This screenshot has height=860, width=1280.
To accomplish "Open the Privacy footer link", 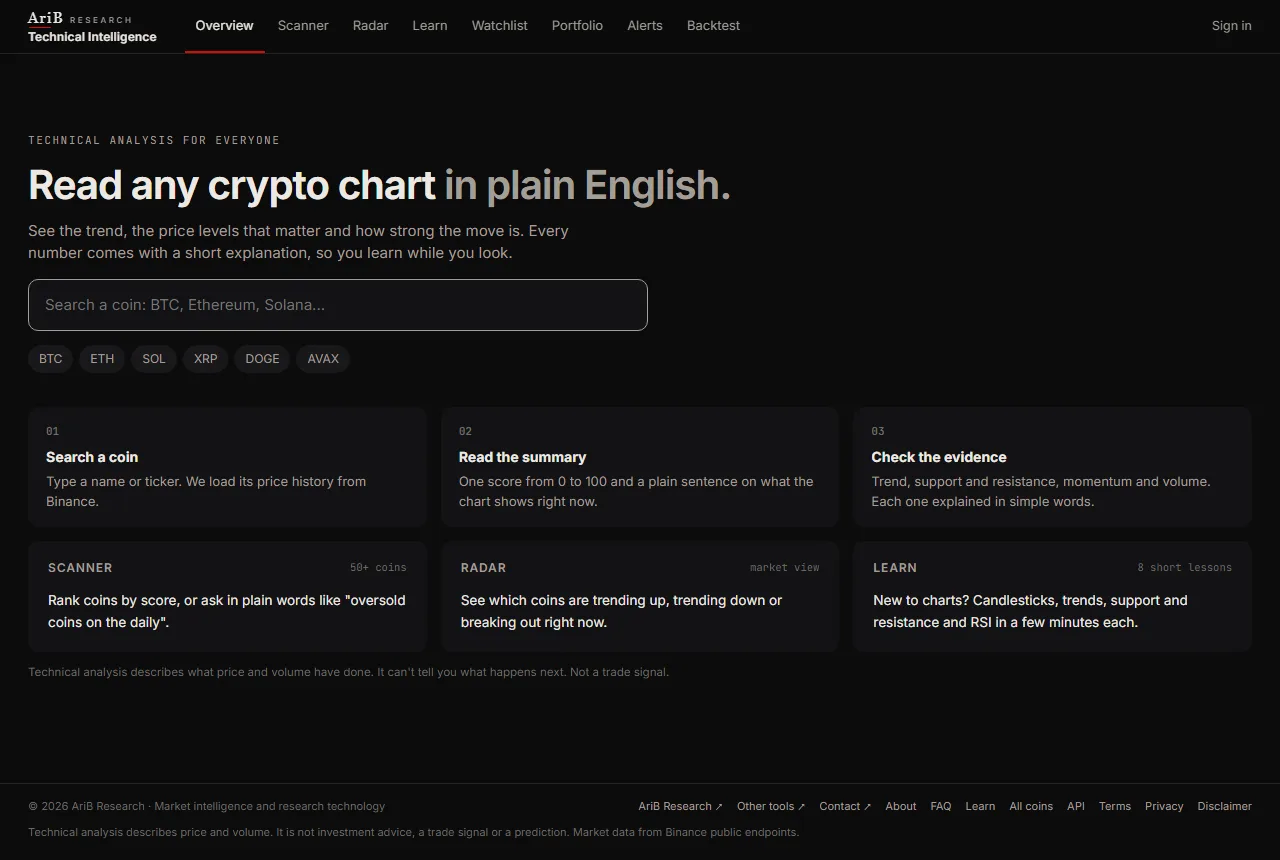I will click(x=1164, y=806).
